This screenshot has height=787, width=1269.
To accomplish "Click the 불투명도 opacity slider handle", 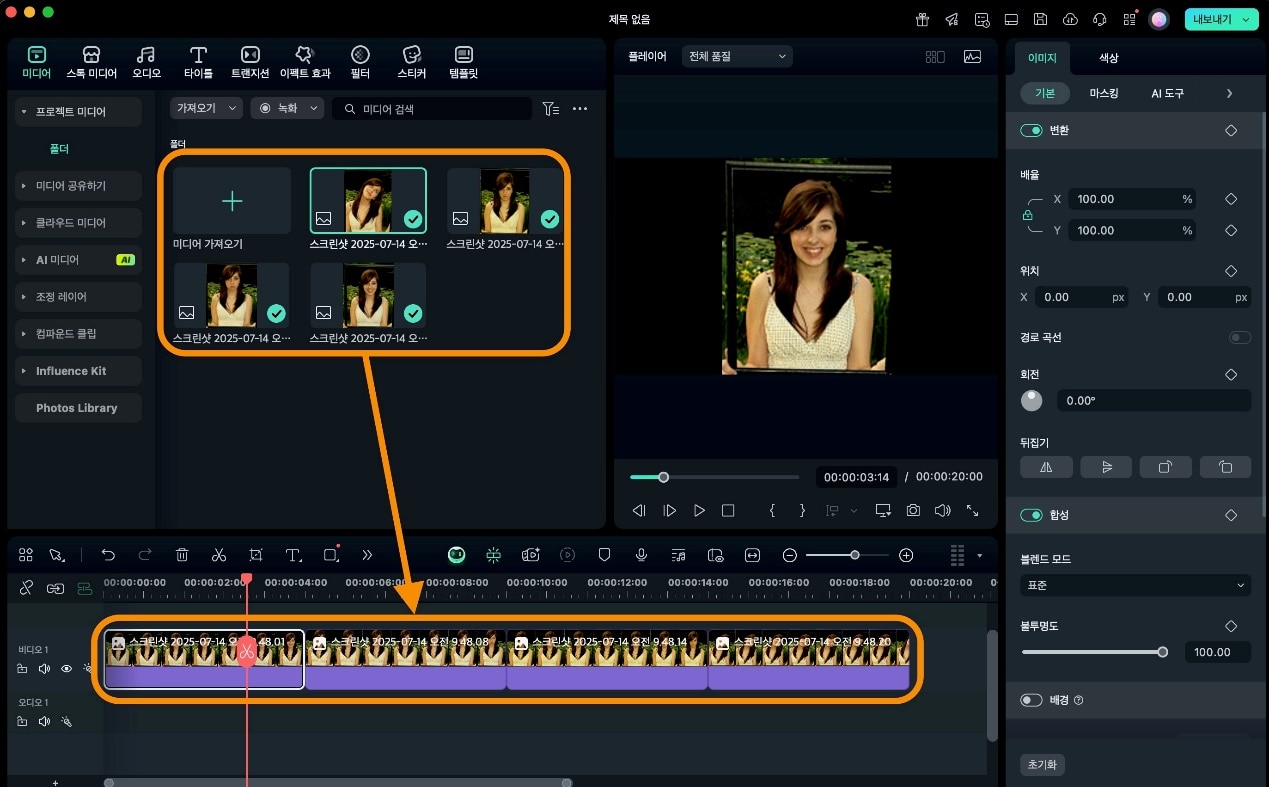I will (1162, 652).
